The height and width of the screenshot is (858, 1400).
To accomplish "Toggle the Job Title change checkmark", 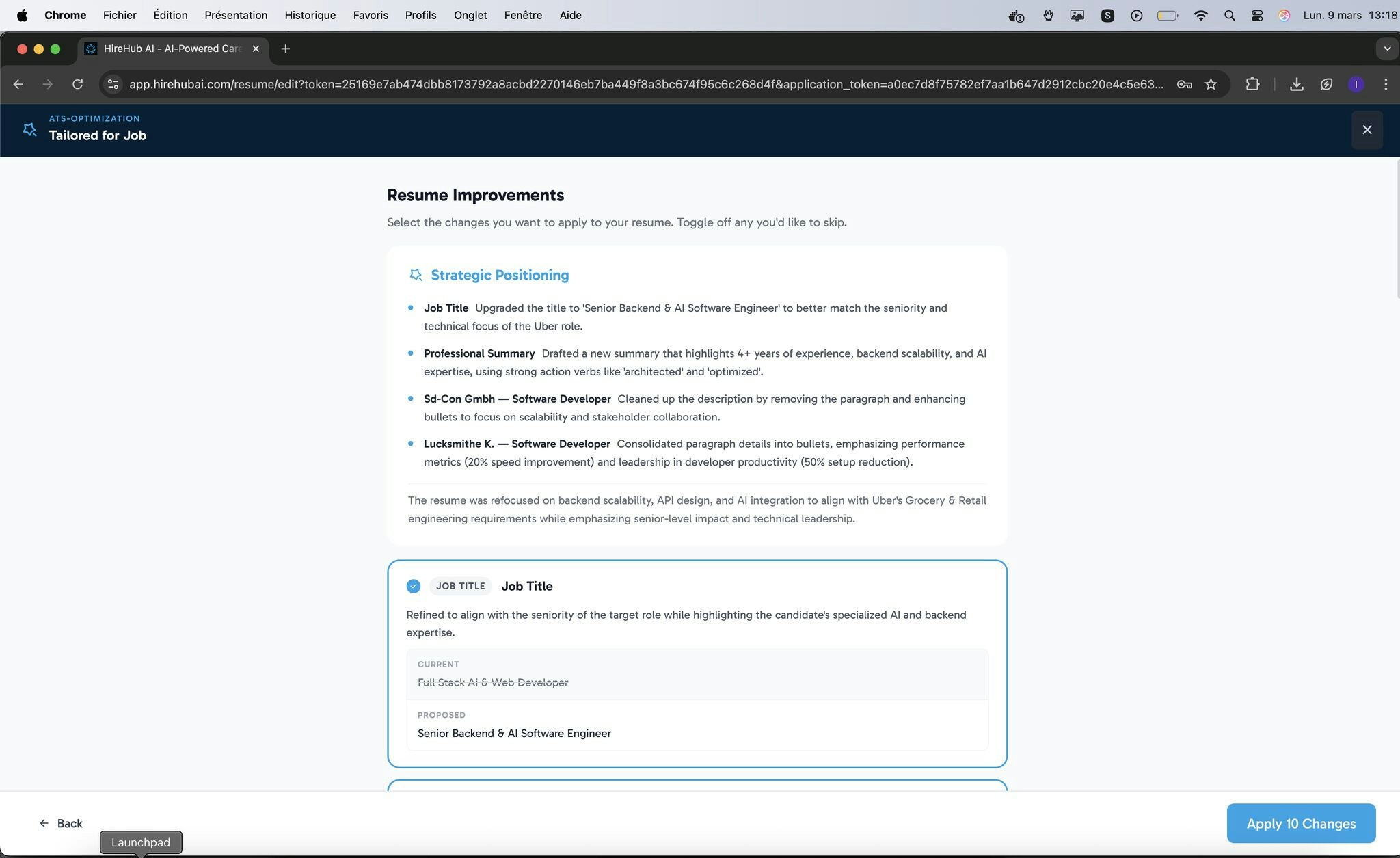I will (413, 586).
